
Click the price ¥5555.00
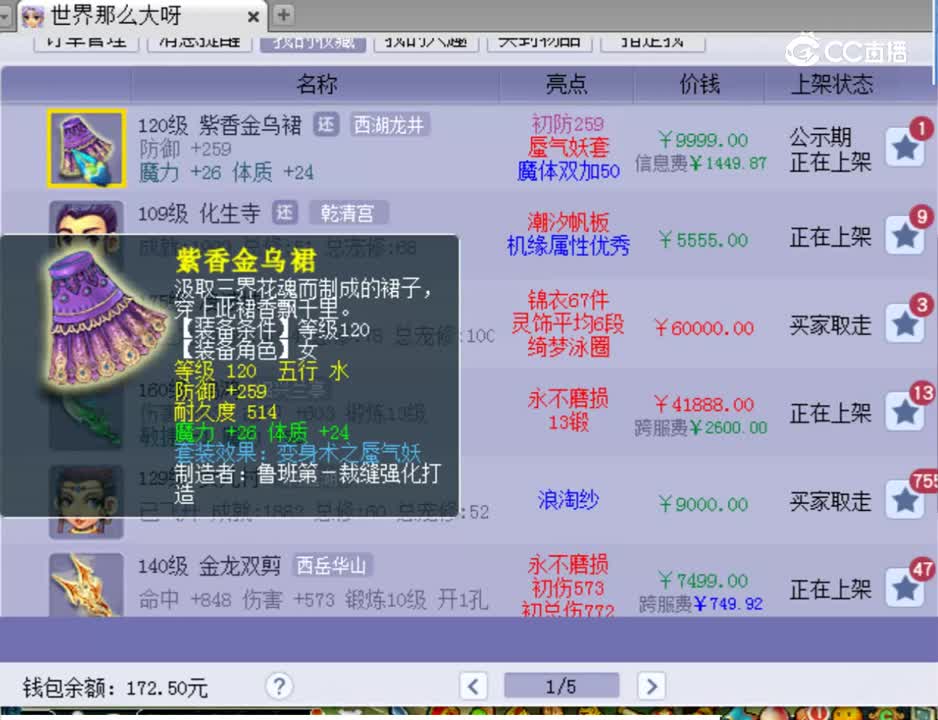(703, 240)
